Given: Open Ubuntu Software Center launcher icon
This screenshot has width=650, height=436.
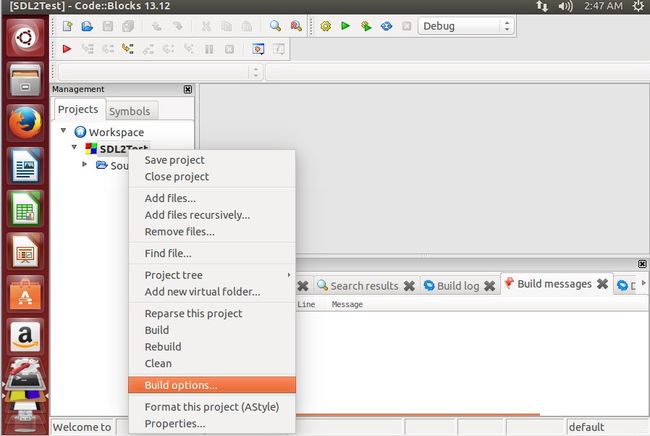Looking at the screenshot, I should (x=25, y=295).
